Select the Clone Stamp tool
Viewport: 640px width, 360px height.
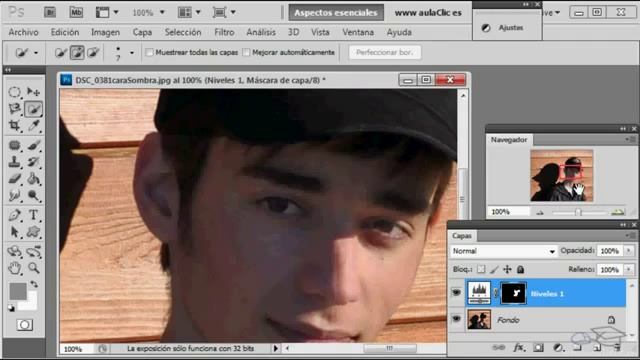(15, 162)
